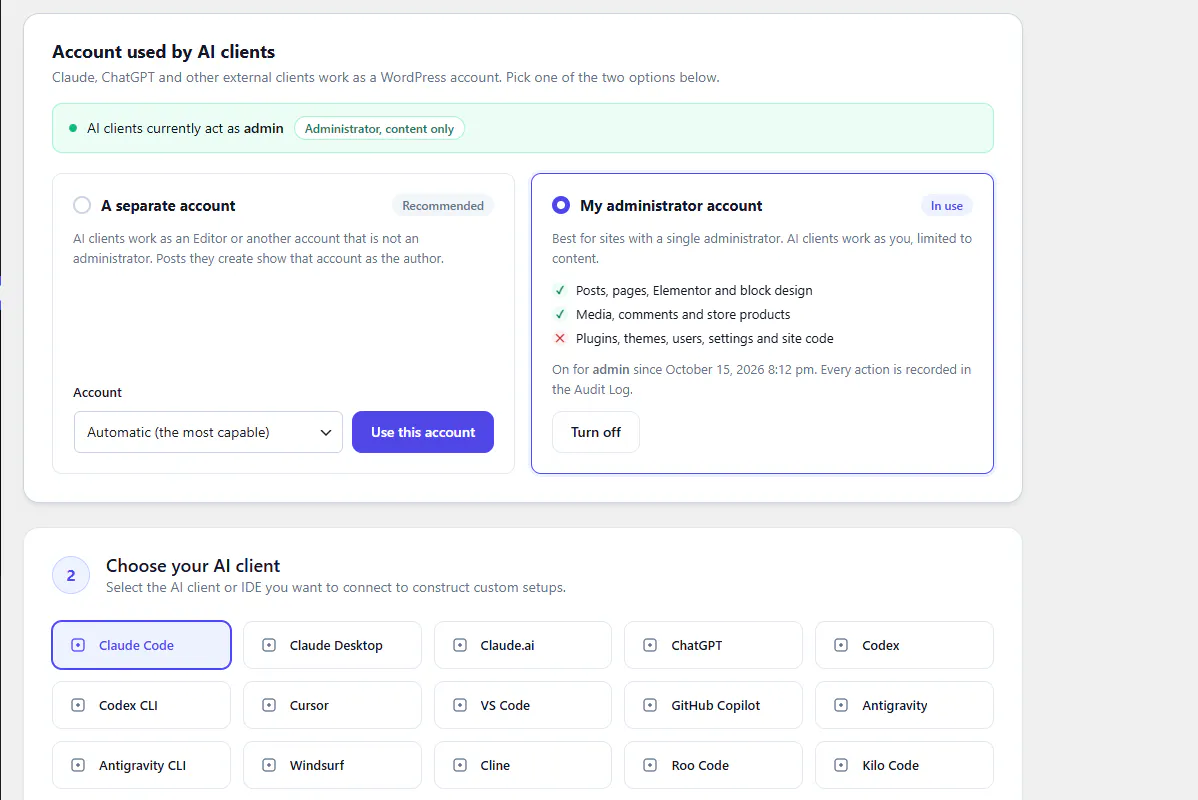Select the Claude Code client icon
This screenshot has height=800, width=1198.
point(78,645)
